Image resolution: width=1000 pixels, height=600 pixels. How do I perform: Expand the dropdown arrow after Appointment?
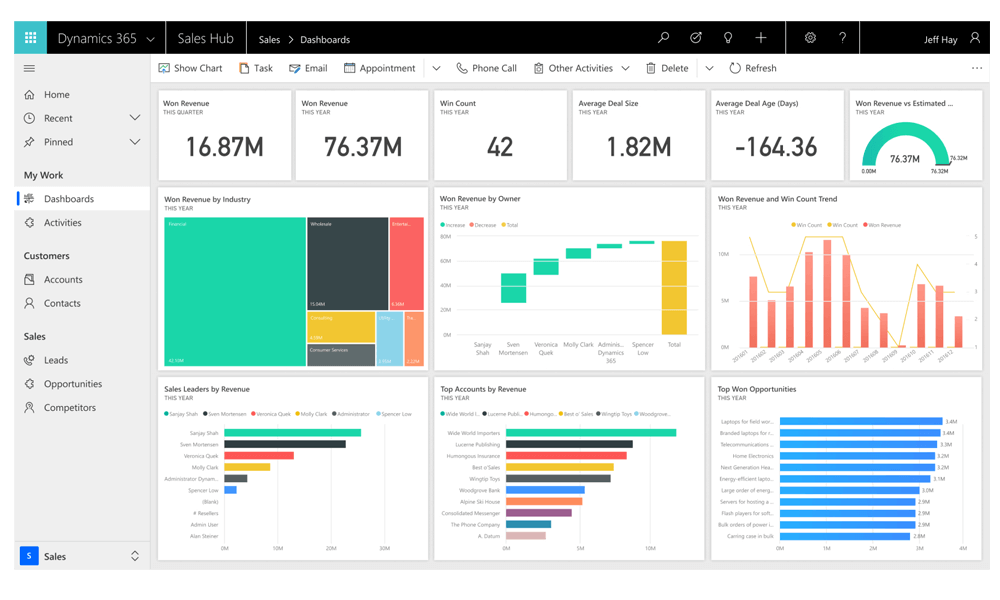436,68
